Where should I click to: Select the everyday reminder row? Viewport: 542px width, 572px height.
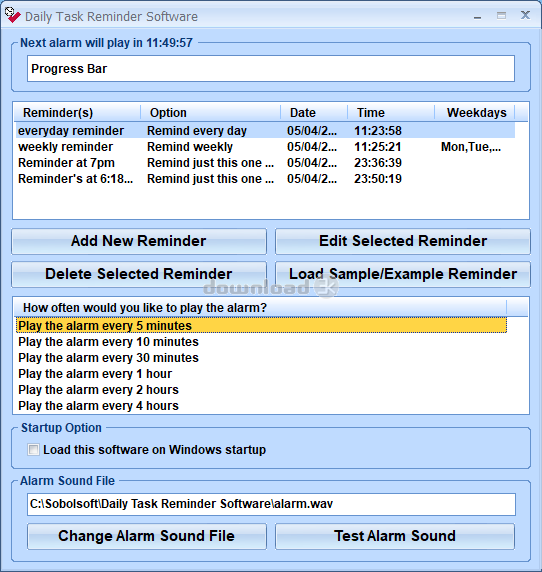pyautogui.click(x=266, y=131)
